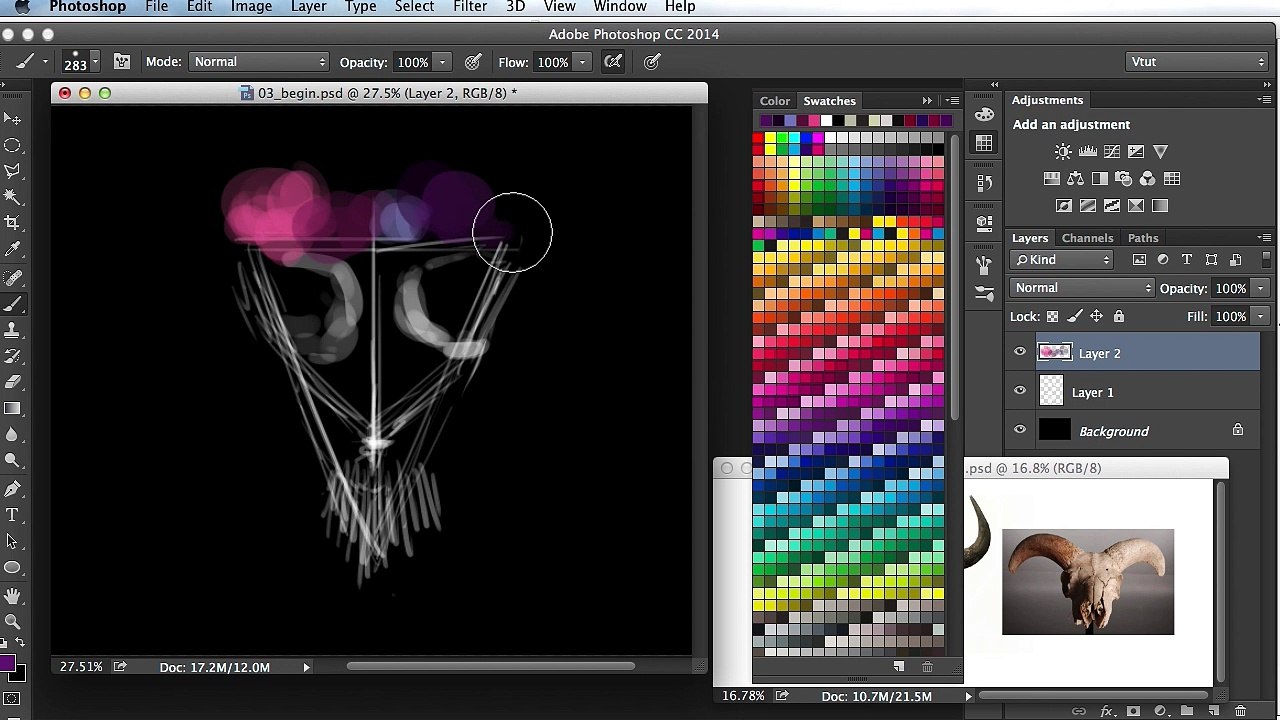Open the Select menu
The image size is (1280, 720).
(x=414, y=7)
